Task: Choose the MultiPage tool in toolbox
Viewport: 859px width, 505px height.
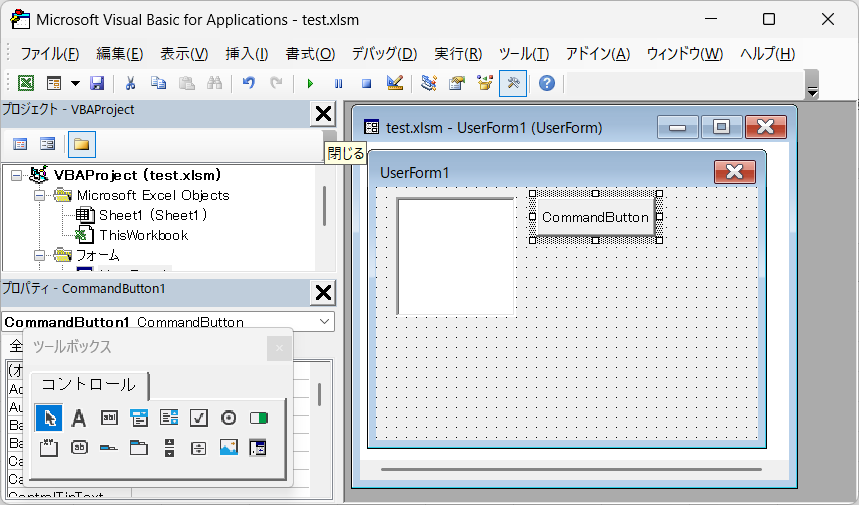Action: coord(139,448)
